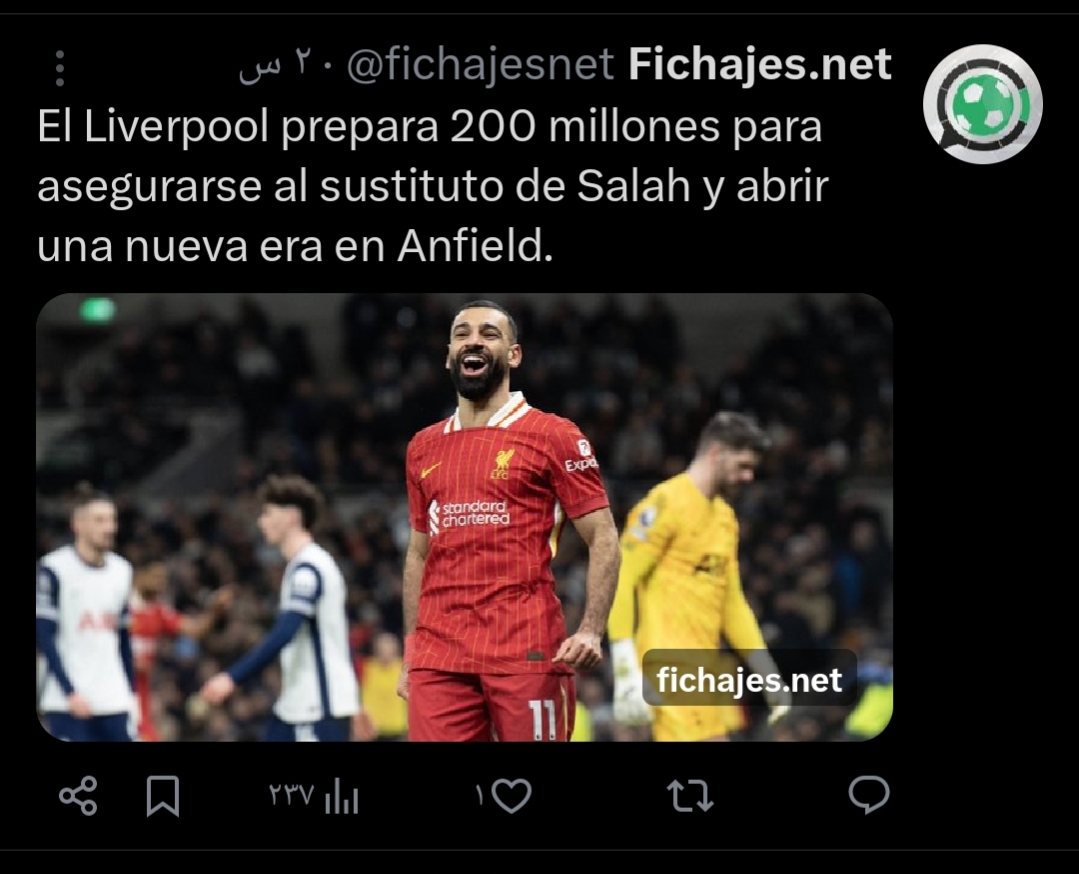The width and height of the screenshot is (1079, 874).
Task: Click the Fichajes.net display name
Action: (760, 64)
